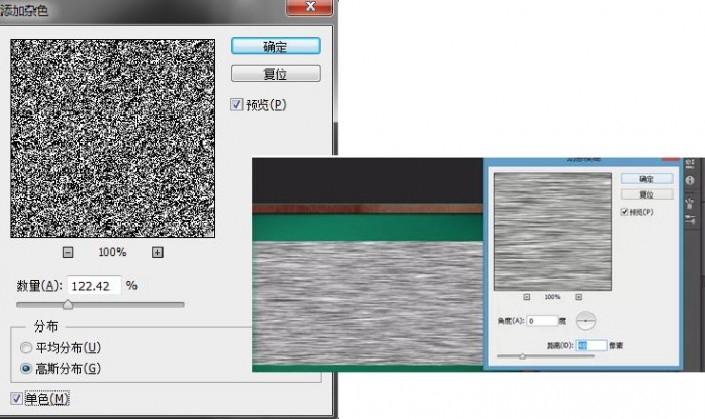Zoom out the noise preview with minus icon

coord(67,252)
